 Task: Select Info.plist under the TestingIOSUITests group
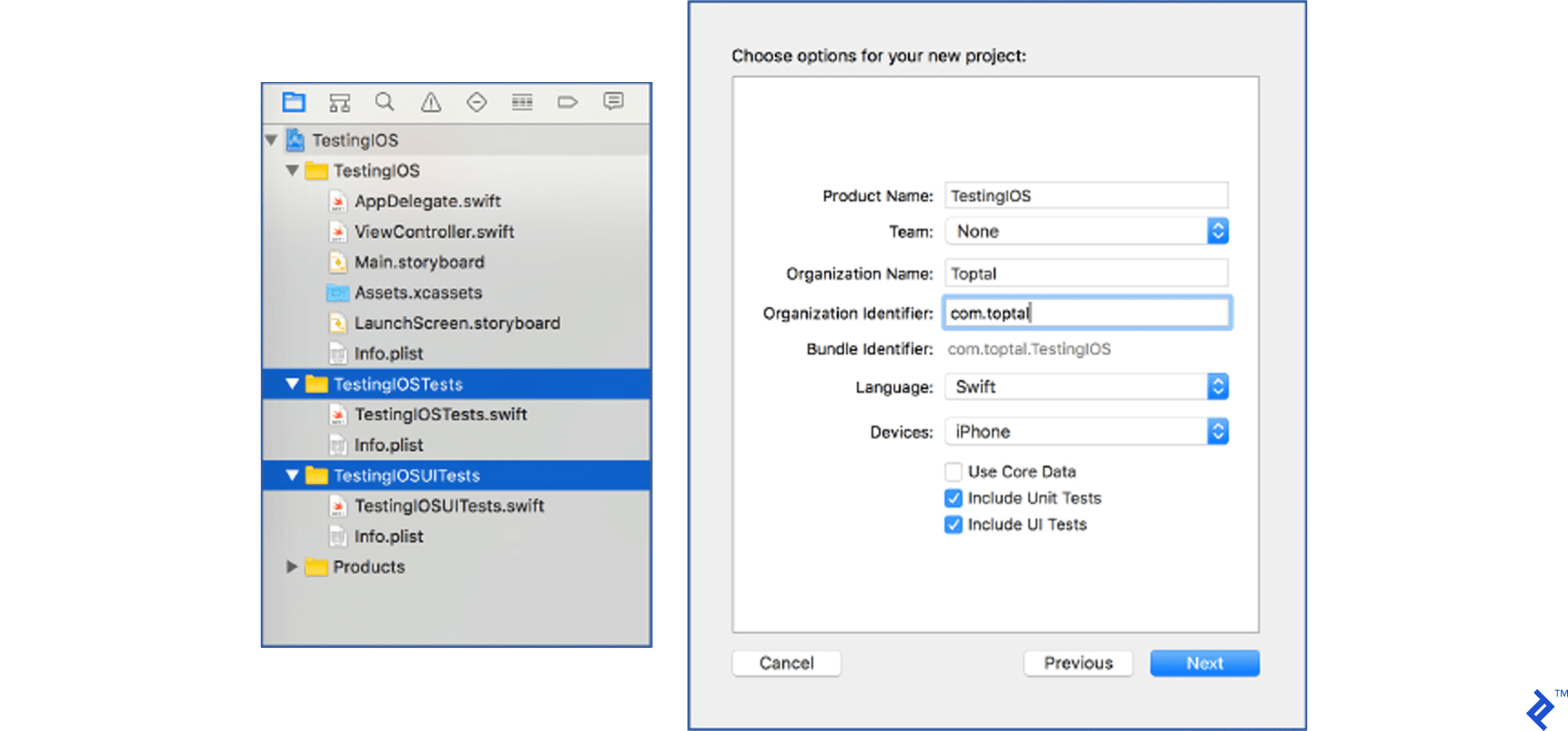click(x=388, y=536)
